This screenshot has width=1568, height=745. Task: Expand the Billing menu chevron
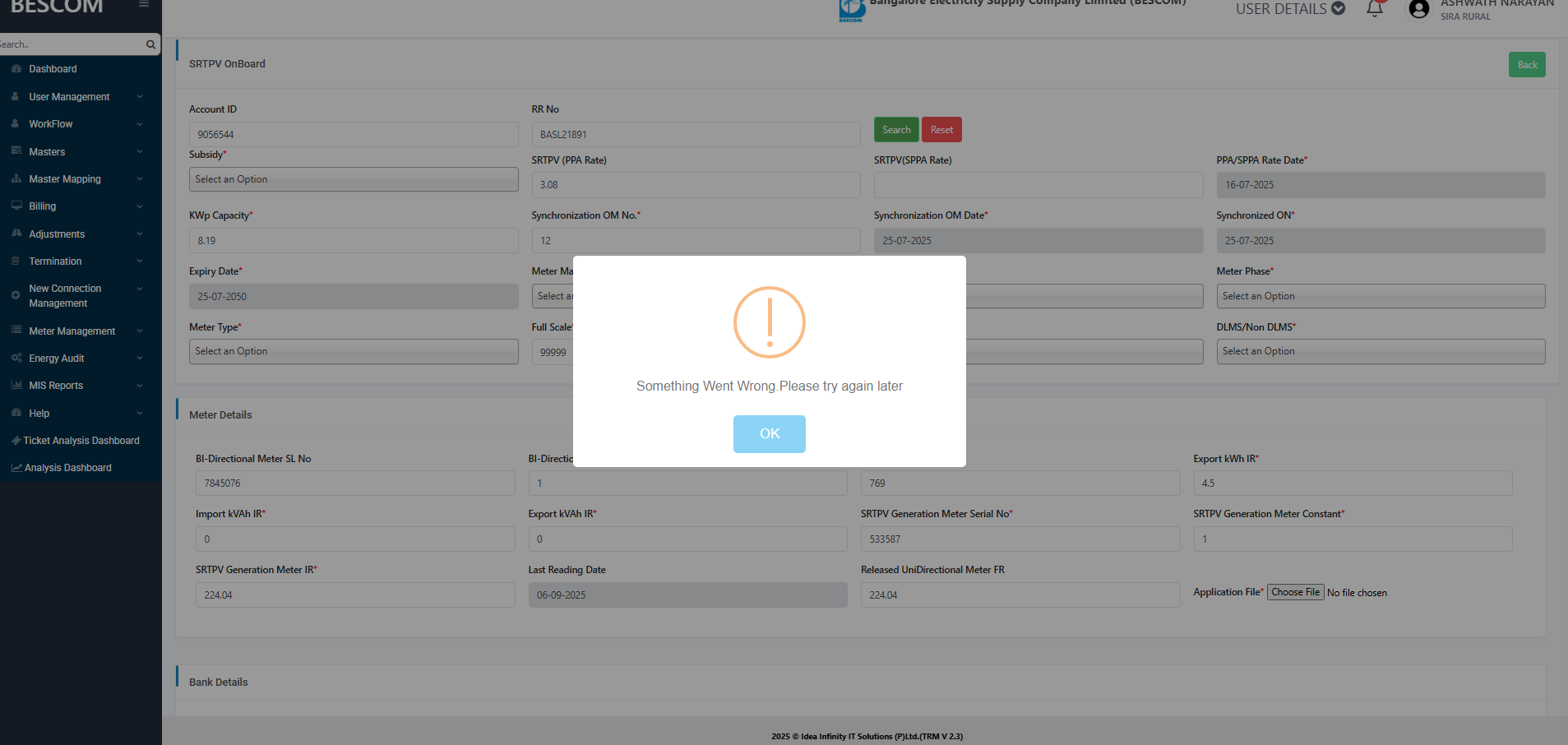(x=140, y=206)
